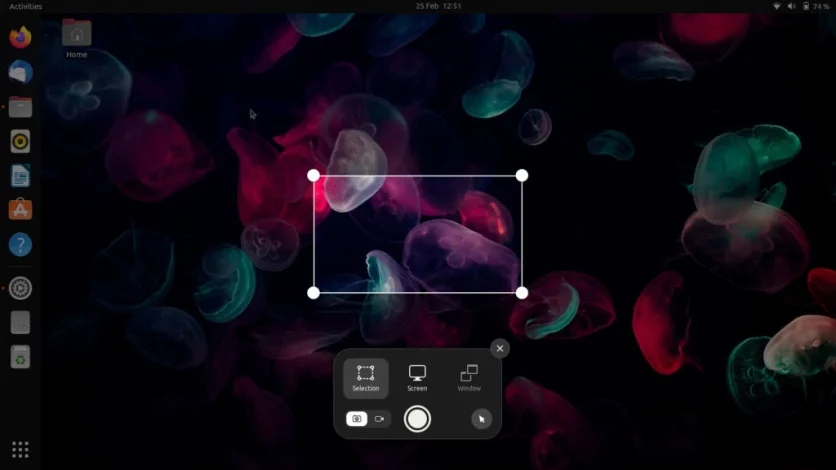The width and height of the screenshot is (836, 470).
Task: Switch to screen recording mode
Action: tap(380, 419)
